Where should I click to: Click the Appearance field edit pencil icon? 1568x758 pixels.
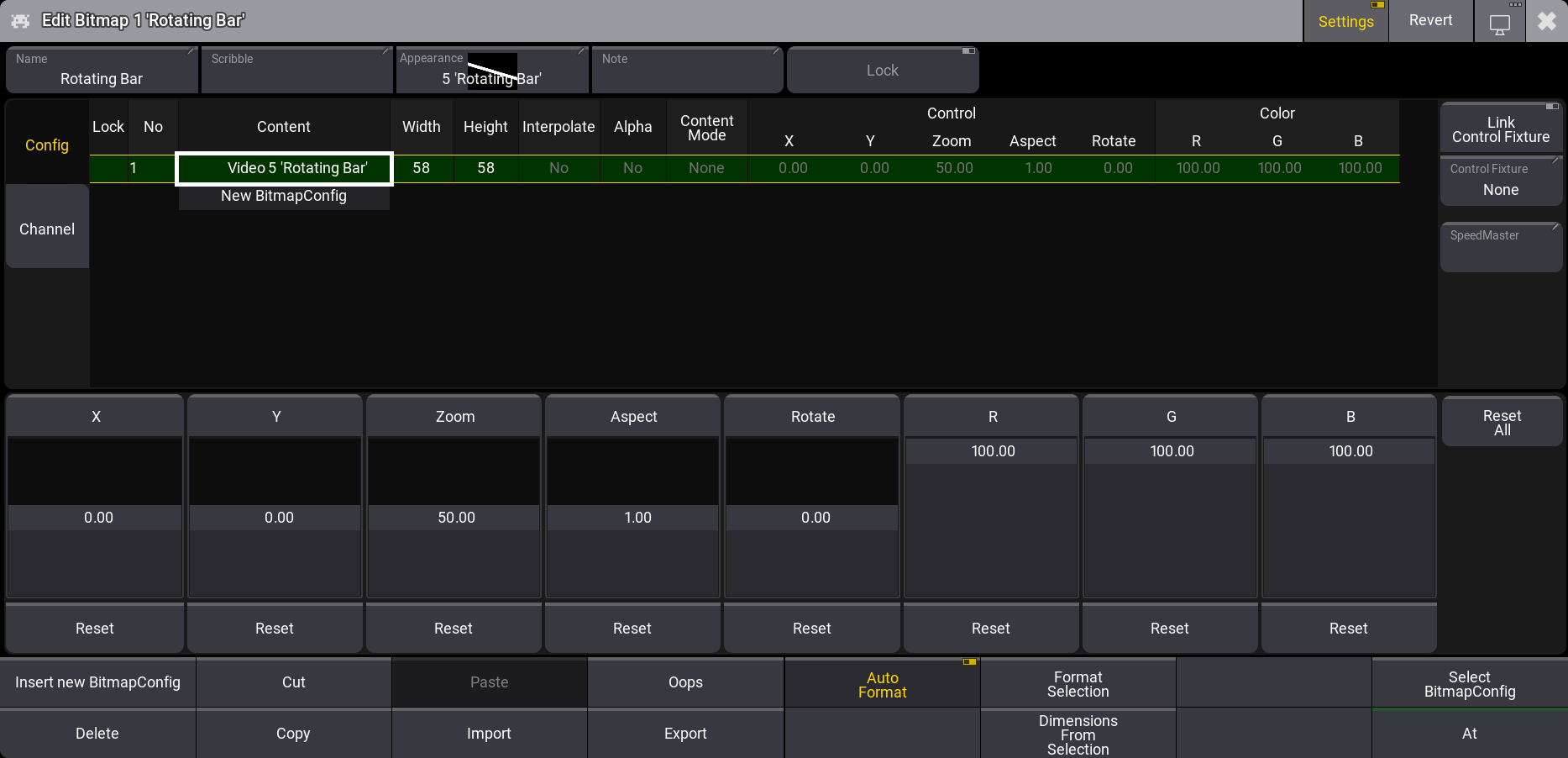click(x=580, y=52)
